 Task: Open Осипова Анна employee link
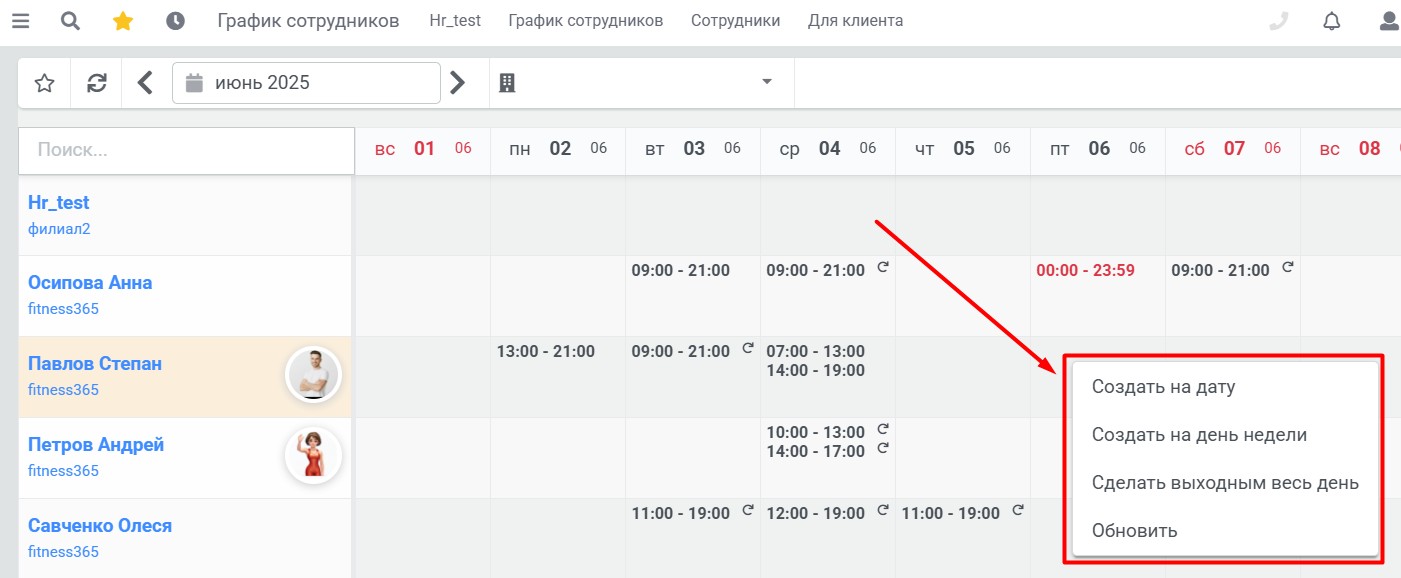point(90,283)
